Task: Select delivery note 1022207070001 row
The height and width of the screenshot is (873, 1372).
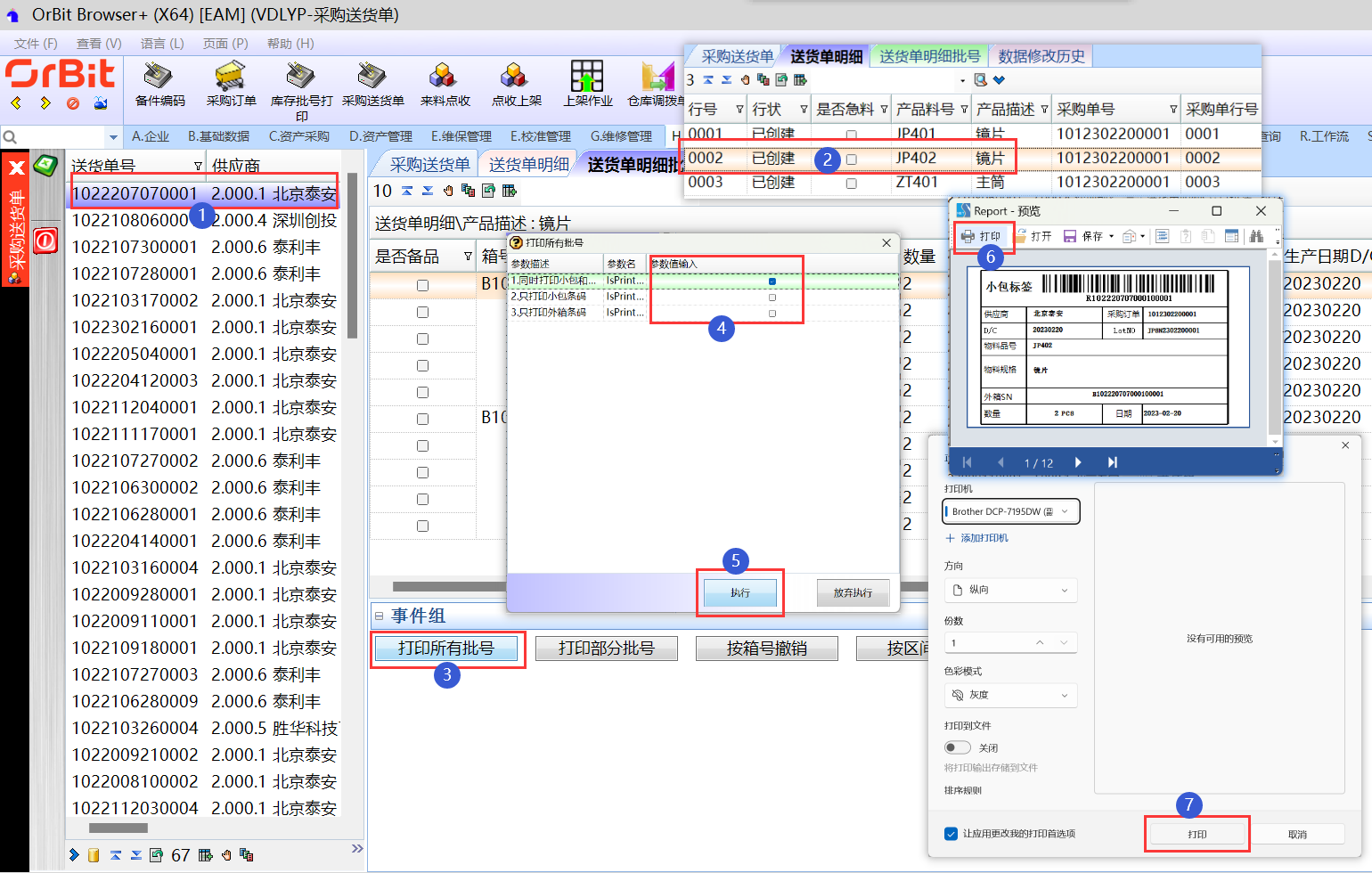Action: [205, 193]
